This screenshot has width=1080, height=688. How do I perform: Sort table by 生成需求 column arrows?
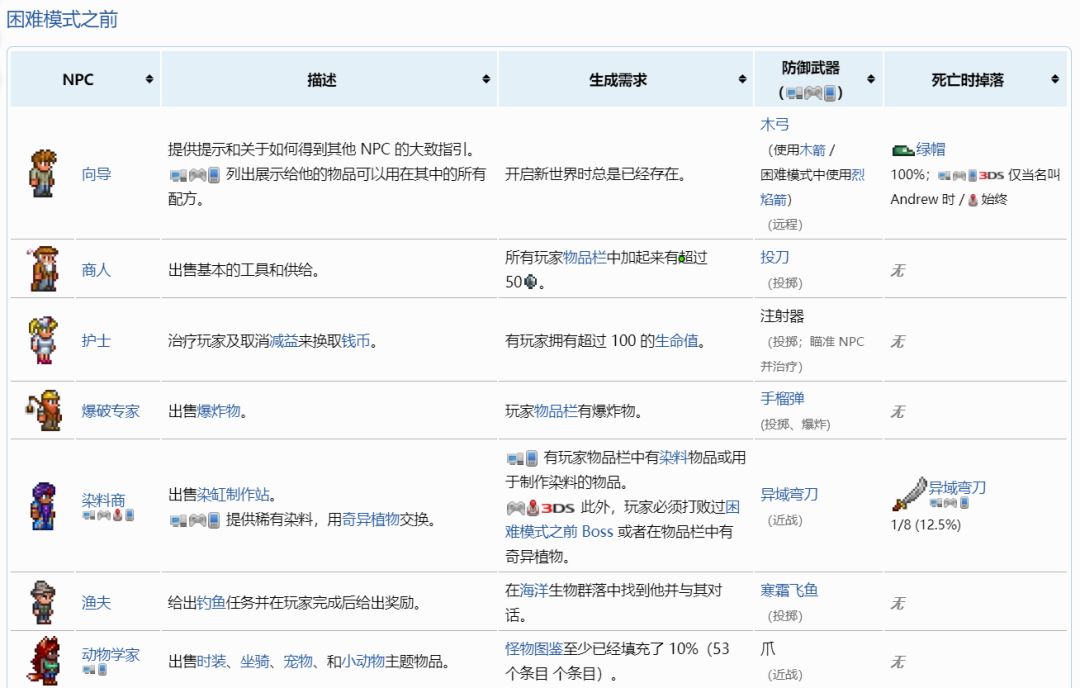point(743,79)
